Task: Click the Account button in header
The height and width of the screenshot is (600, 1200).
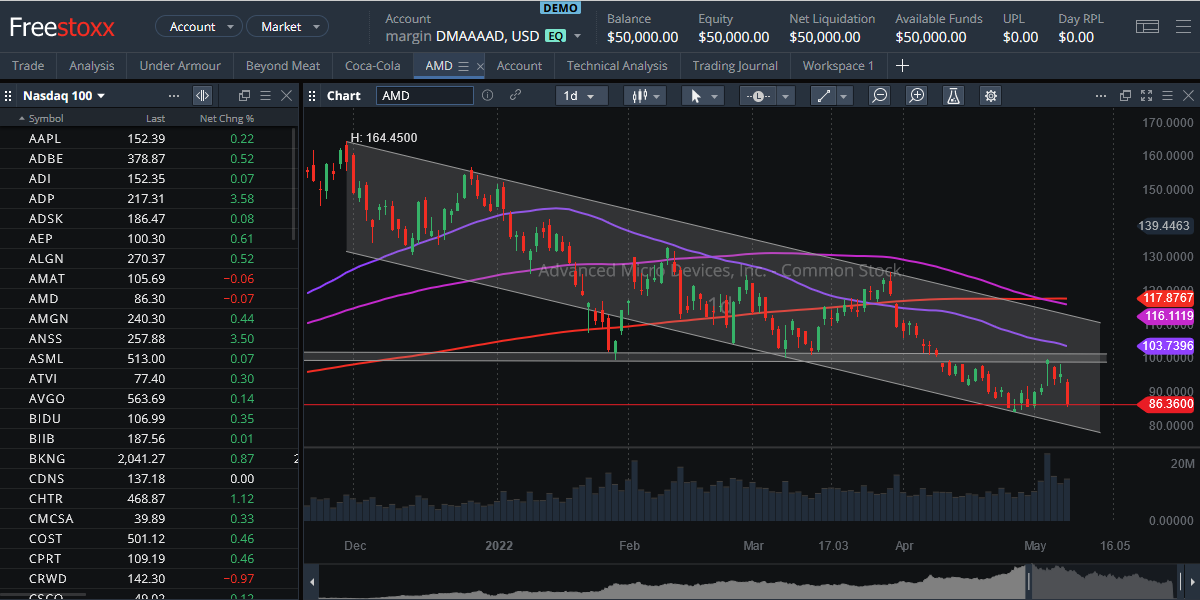Action: (199, 27)
